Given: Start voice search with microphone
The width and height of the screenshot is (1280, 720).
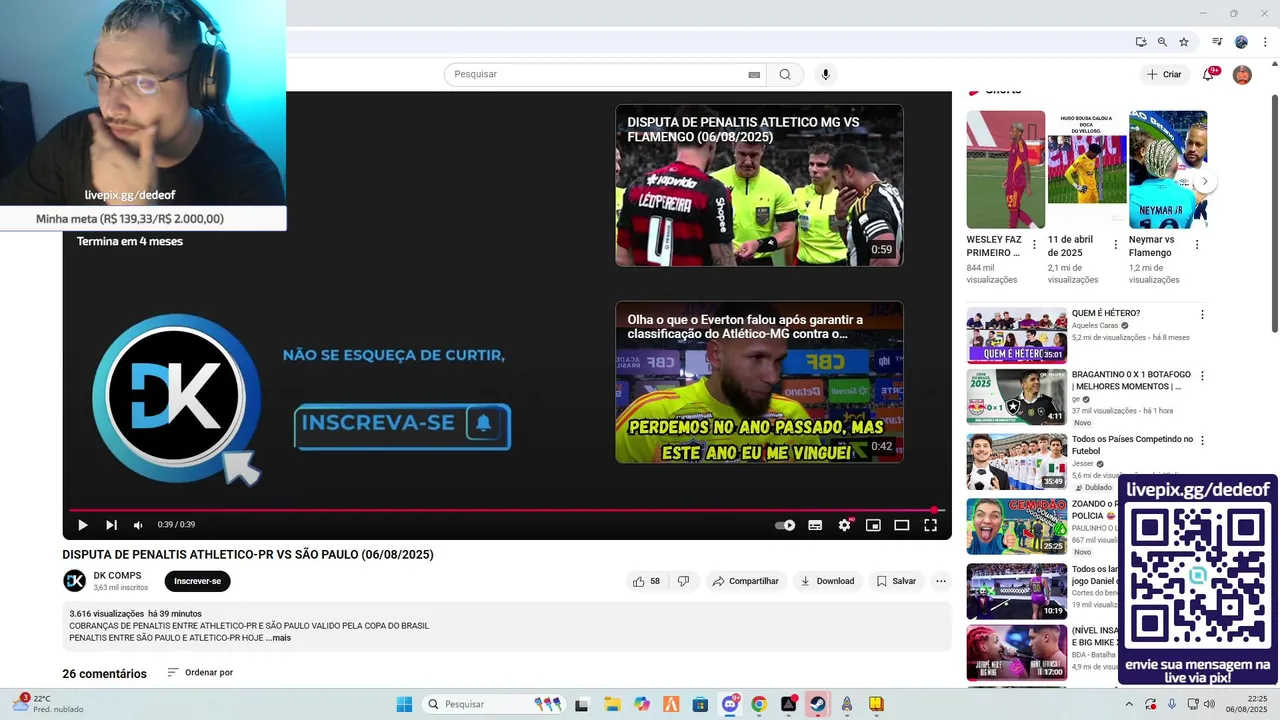Looking at the screenshot, I should [825, 74].
